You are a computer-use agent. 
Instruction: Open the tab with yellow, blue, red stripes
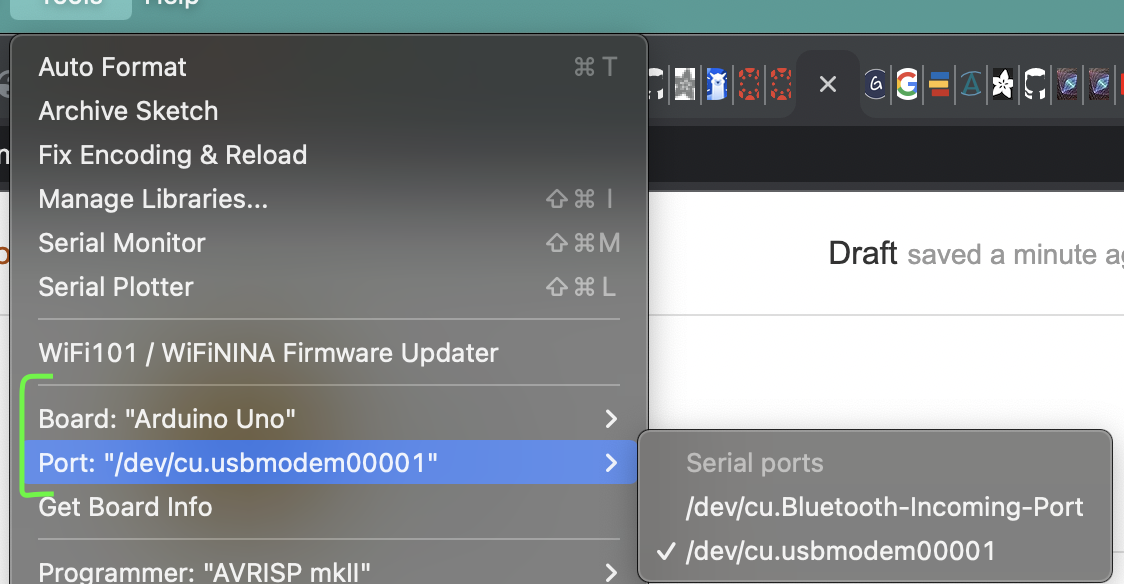coord(939,85)
